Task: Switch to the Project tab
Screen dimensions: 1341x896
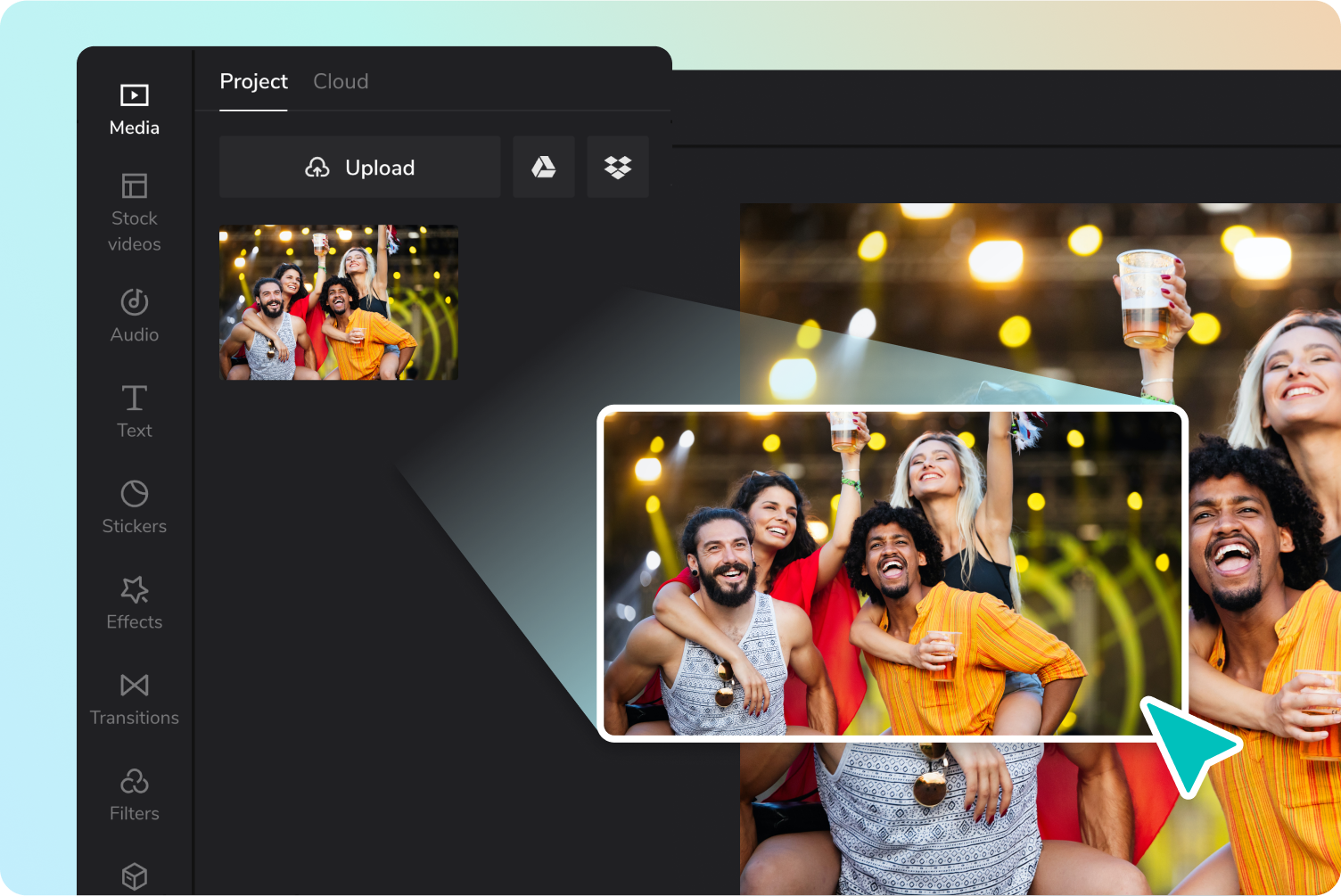Action: [x=254, y=81]
